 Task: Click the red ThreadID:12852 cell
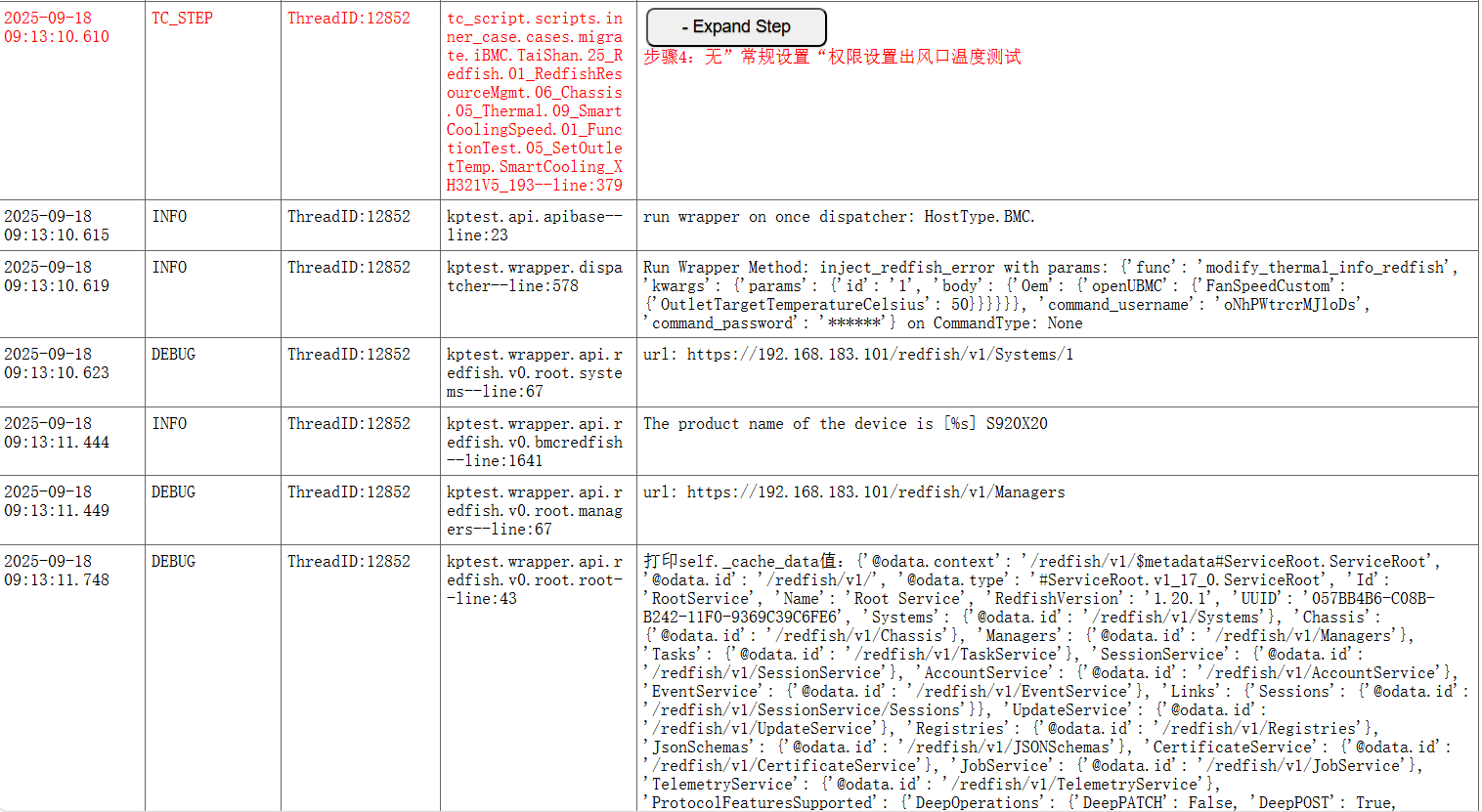pyautogui.click(x=348, y=19)
